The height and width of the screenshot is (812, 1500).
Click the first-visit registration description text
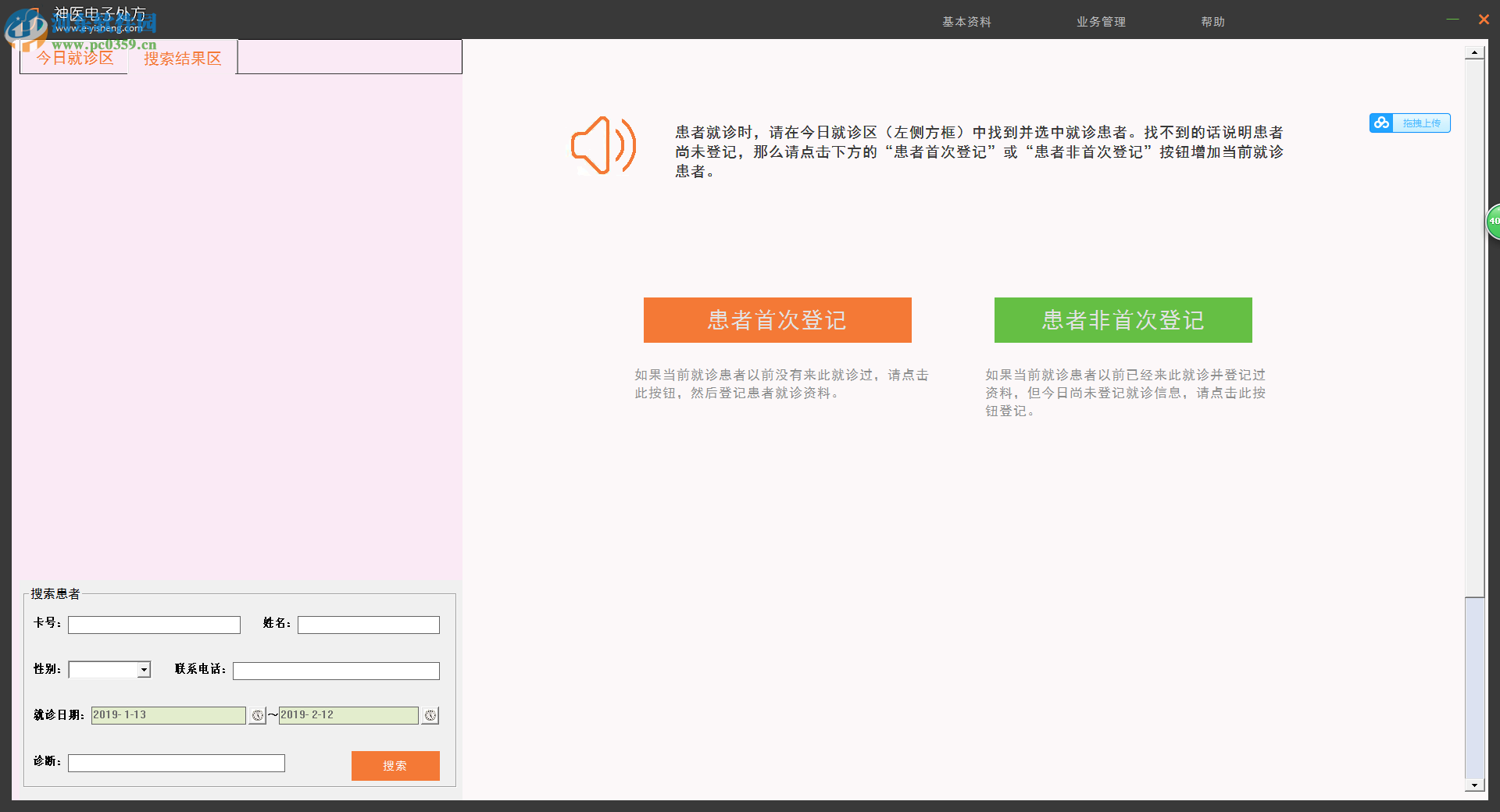(781, 384)
